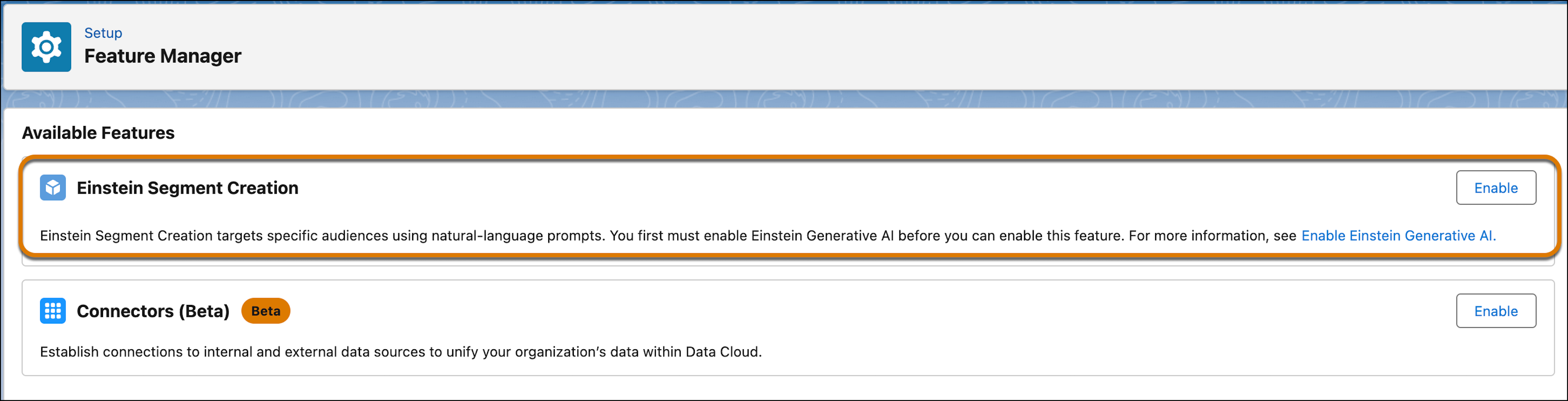Click the Available Features heading
The image size is (1568, 401).
point(98,133)
